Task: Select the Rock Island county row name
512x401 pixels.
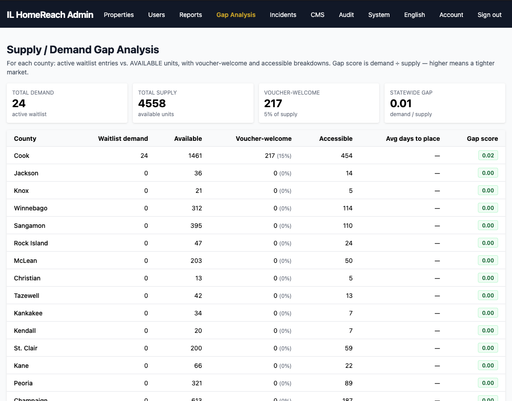Action: pyautogui.click(x=31, y=243)
